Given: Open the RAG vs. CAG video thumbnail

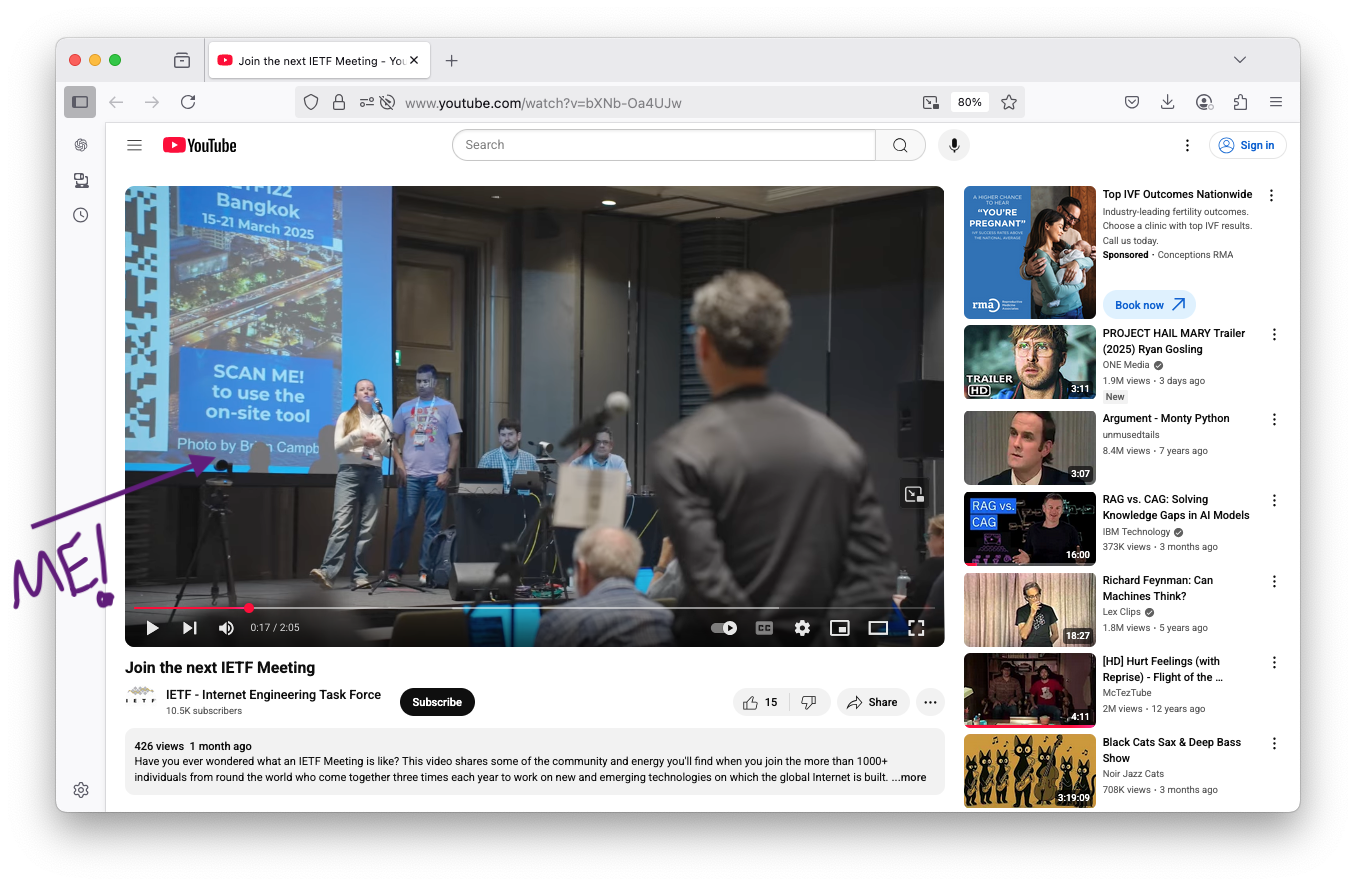Looking at the screenshot, I should coord(1030,529).
